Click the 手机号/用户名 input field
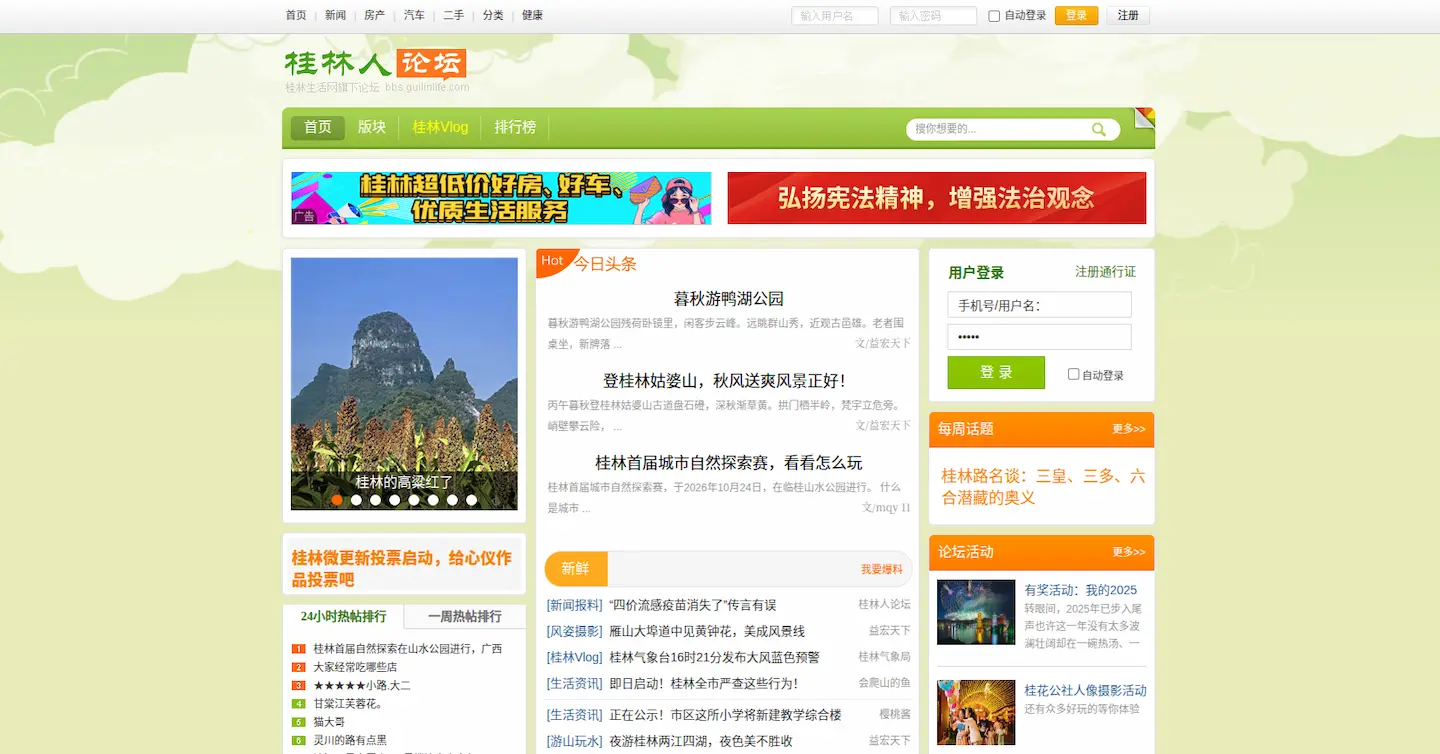 pyautogui.click(x=1039, y=305)
